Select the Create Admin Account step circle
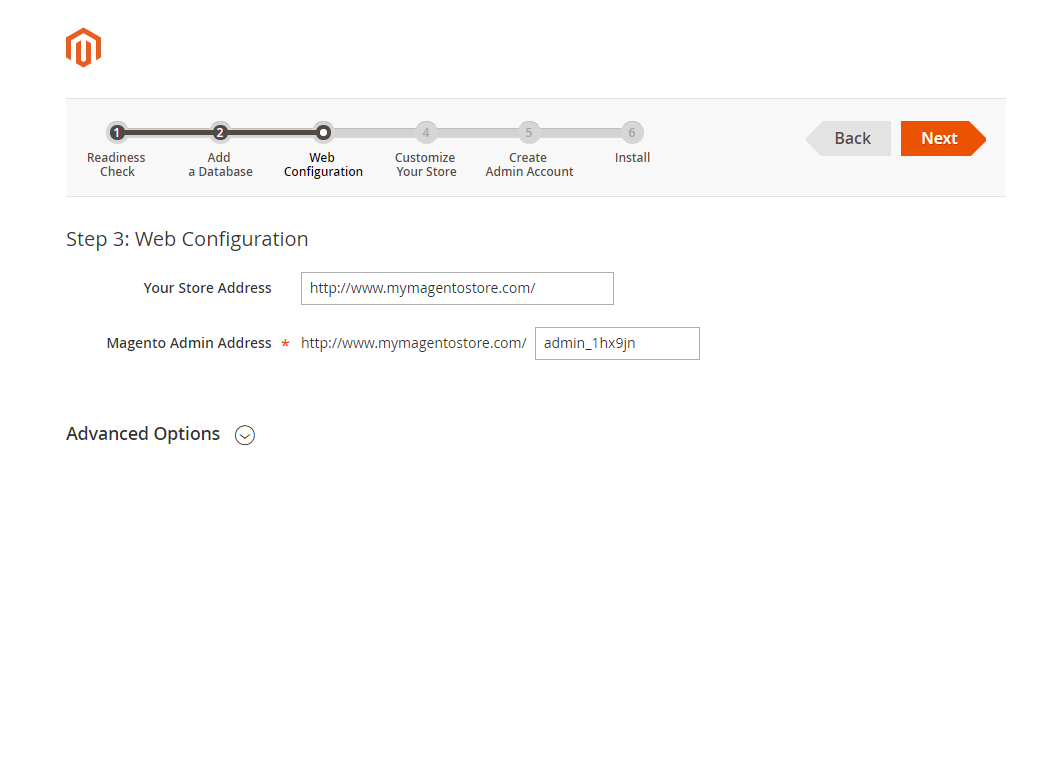Viewport: 1048px width, 784px height. [529, 132]
